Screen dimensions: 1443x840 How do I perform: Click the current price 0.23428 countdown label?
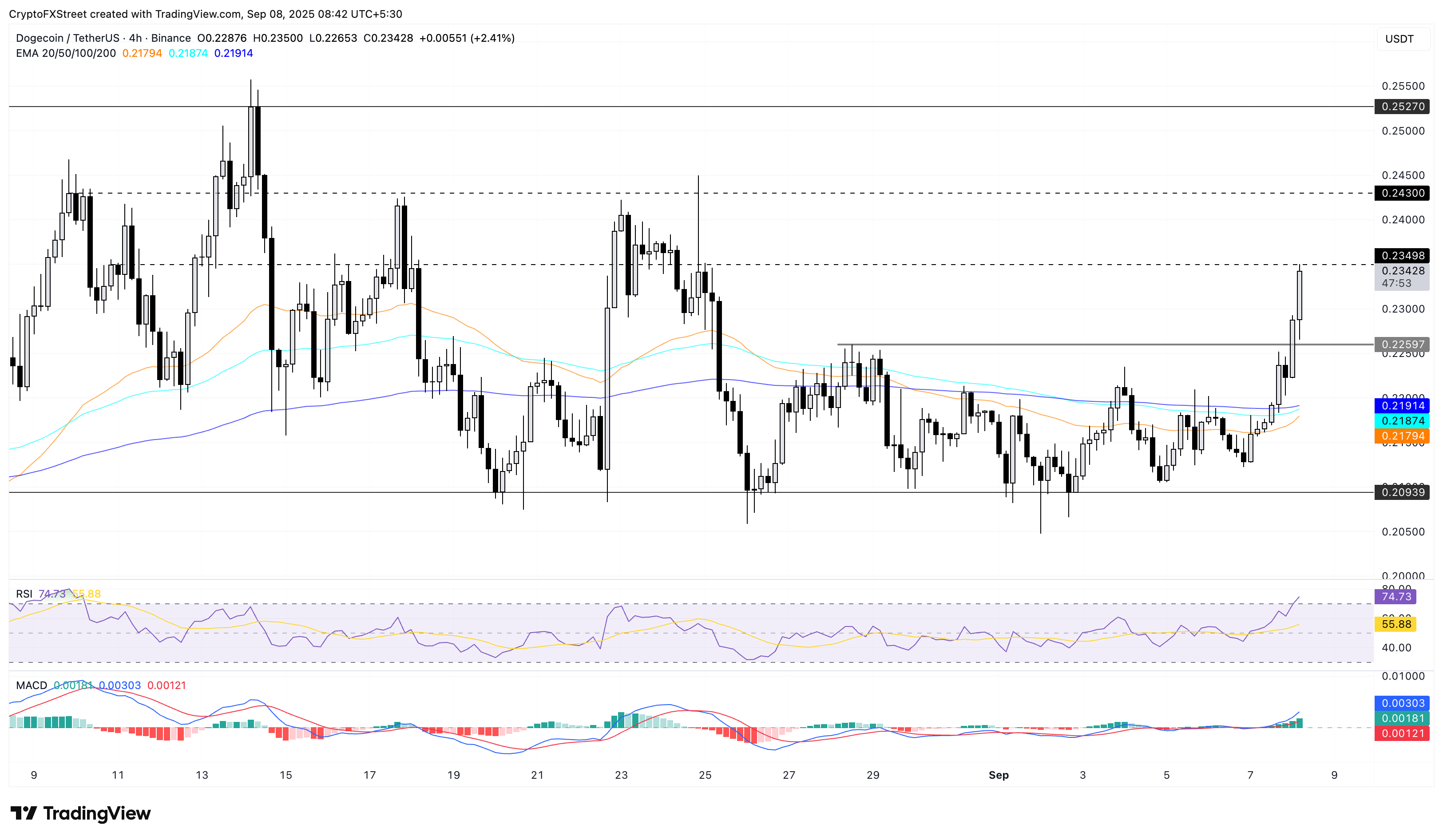click(x=1402, y=277)
